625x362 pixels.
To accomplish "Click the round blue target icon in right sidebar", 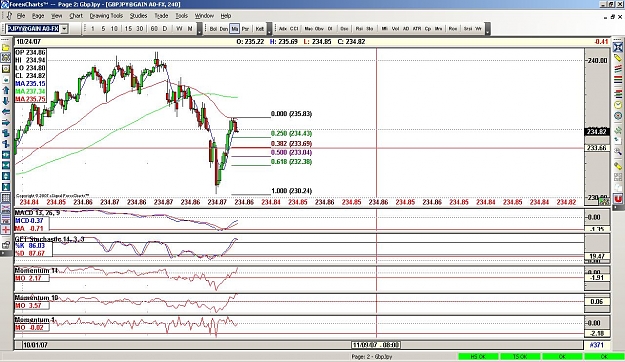I will (618, 116).
